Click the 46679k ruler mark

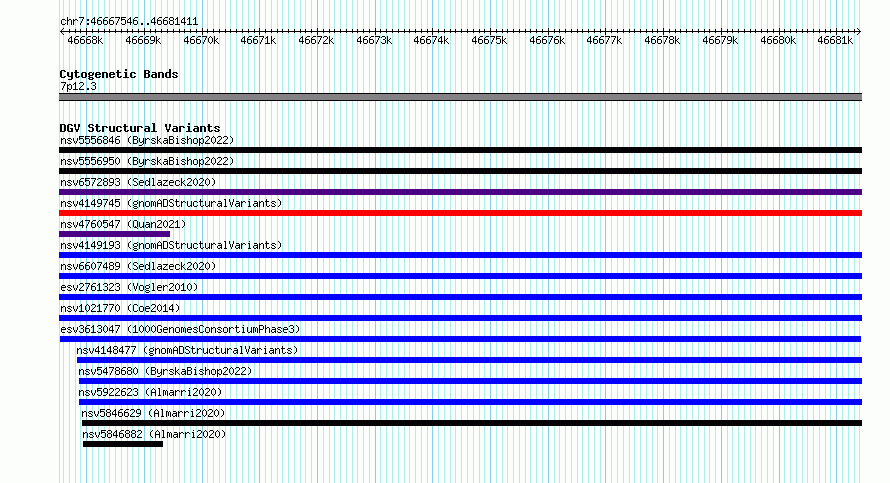(720, 40)
